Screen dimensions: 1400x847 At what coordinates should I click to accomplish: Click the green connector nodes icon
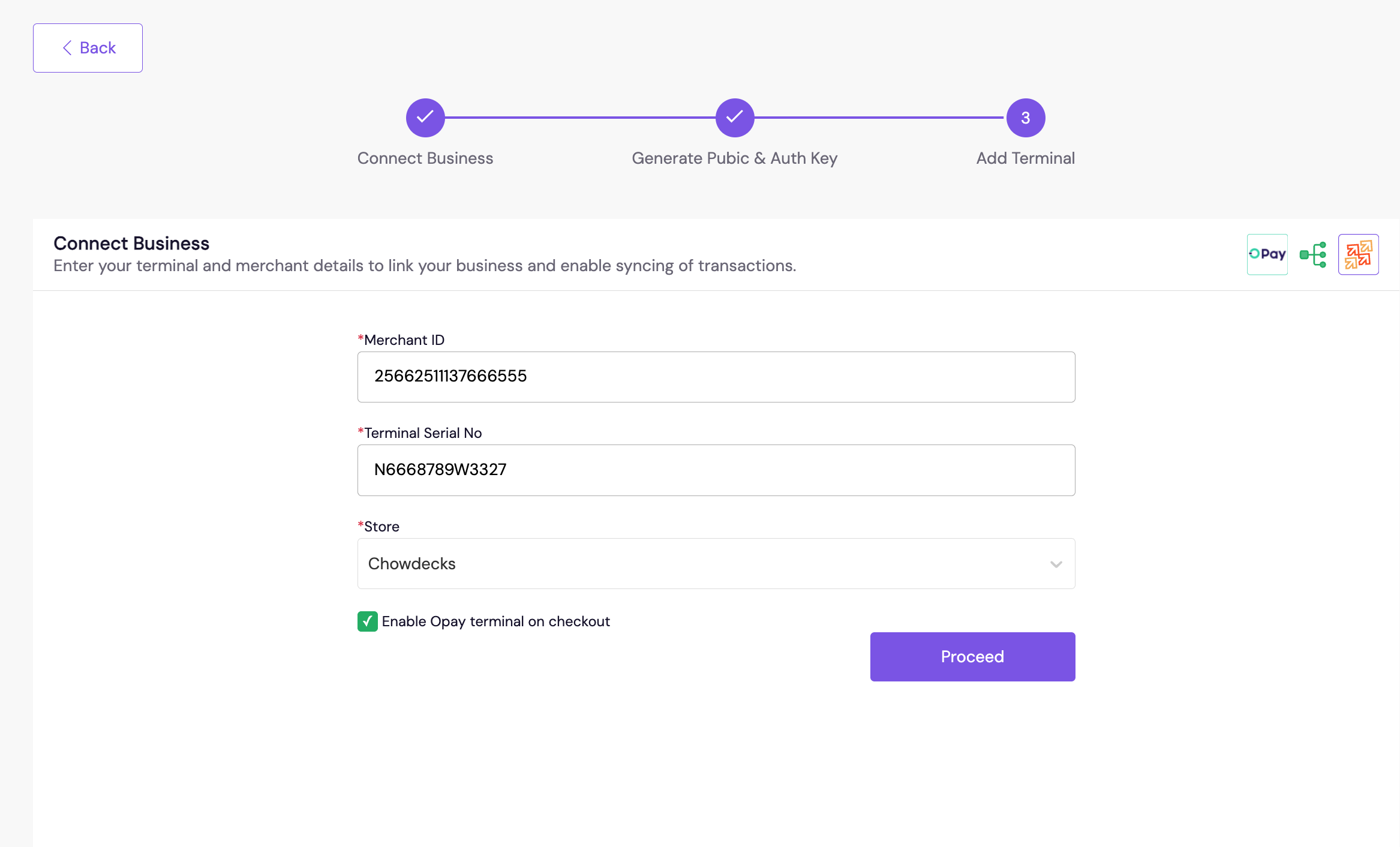(1313, 254)
